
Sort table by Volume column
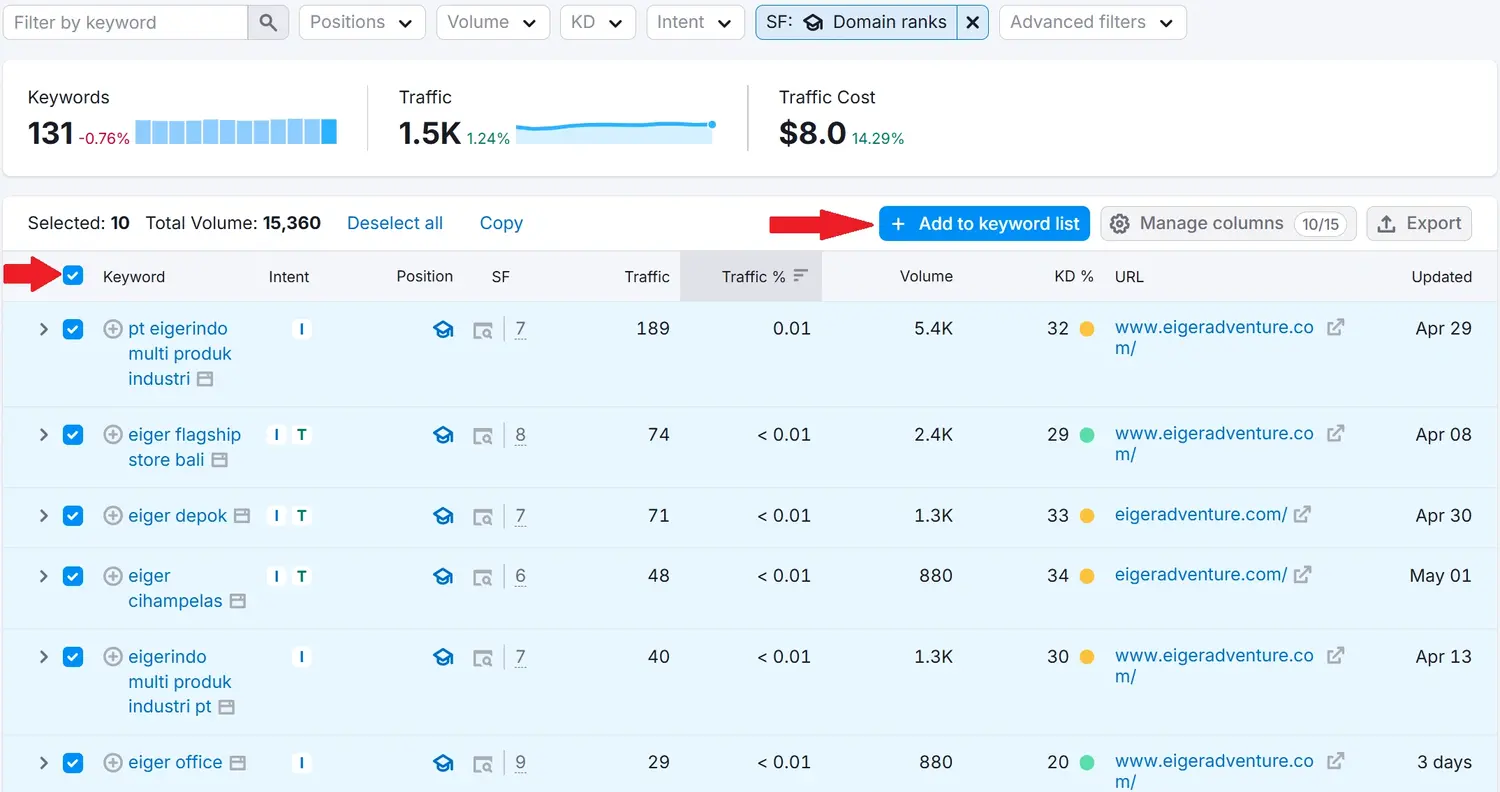[x=926, y=276]
